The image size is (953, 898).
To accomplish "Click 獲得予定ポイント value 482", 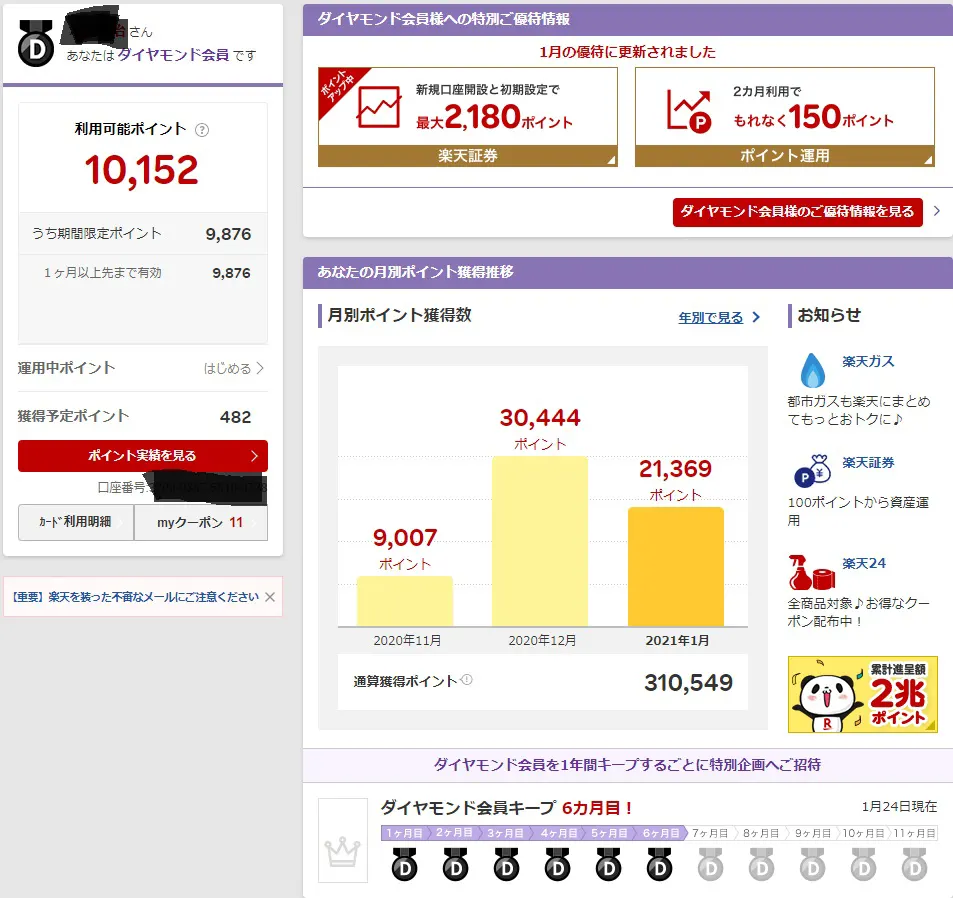I will [235, 417].
